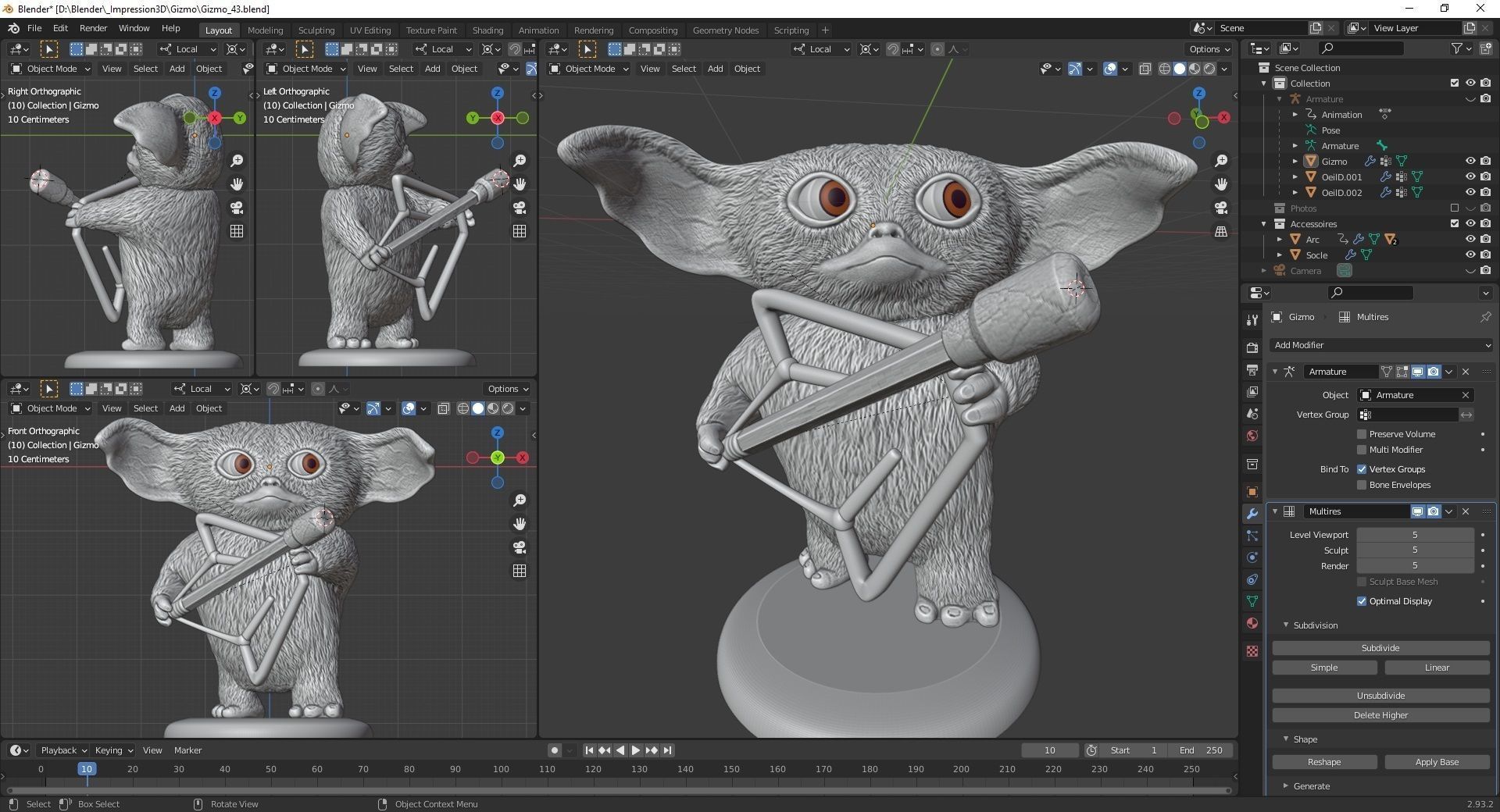Enable Multi Modifier checkbox
This screenshot has width=1500, height=812.
coord(1362,450)
